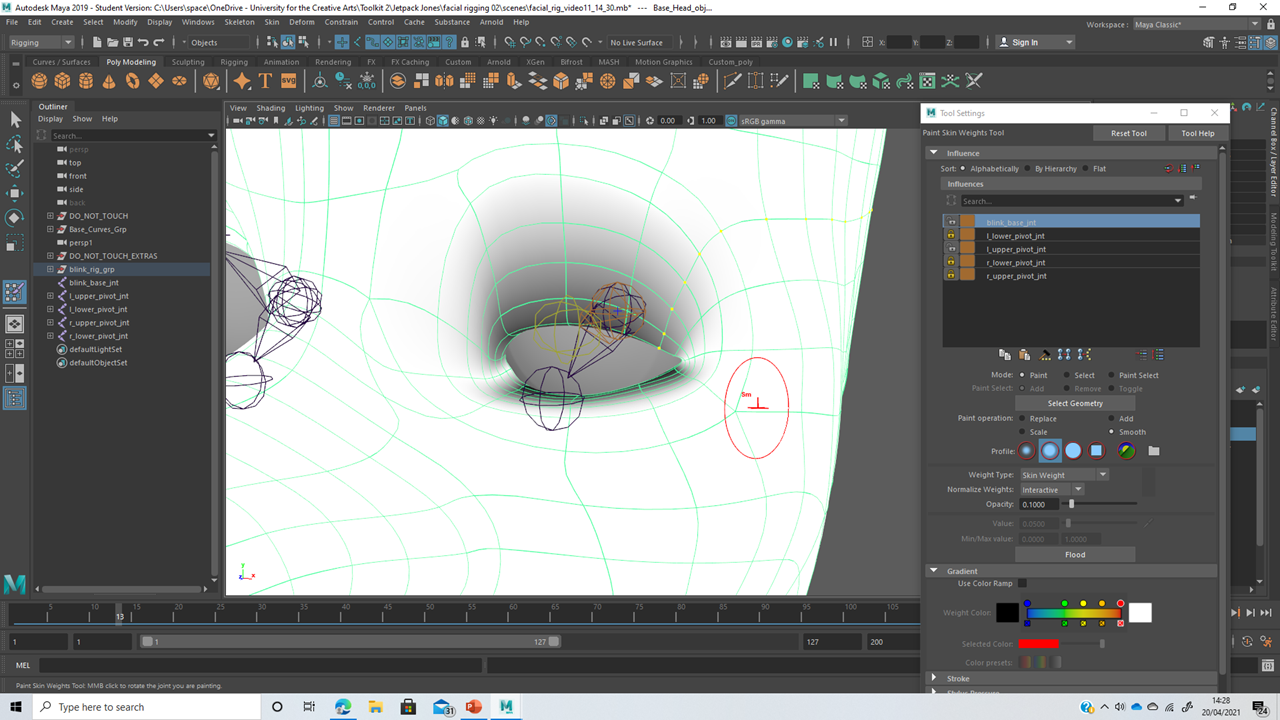
Task: Switch to the Sculpting shelf tab
Action: pos(188,62)
